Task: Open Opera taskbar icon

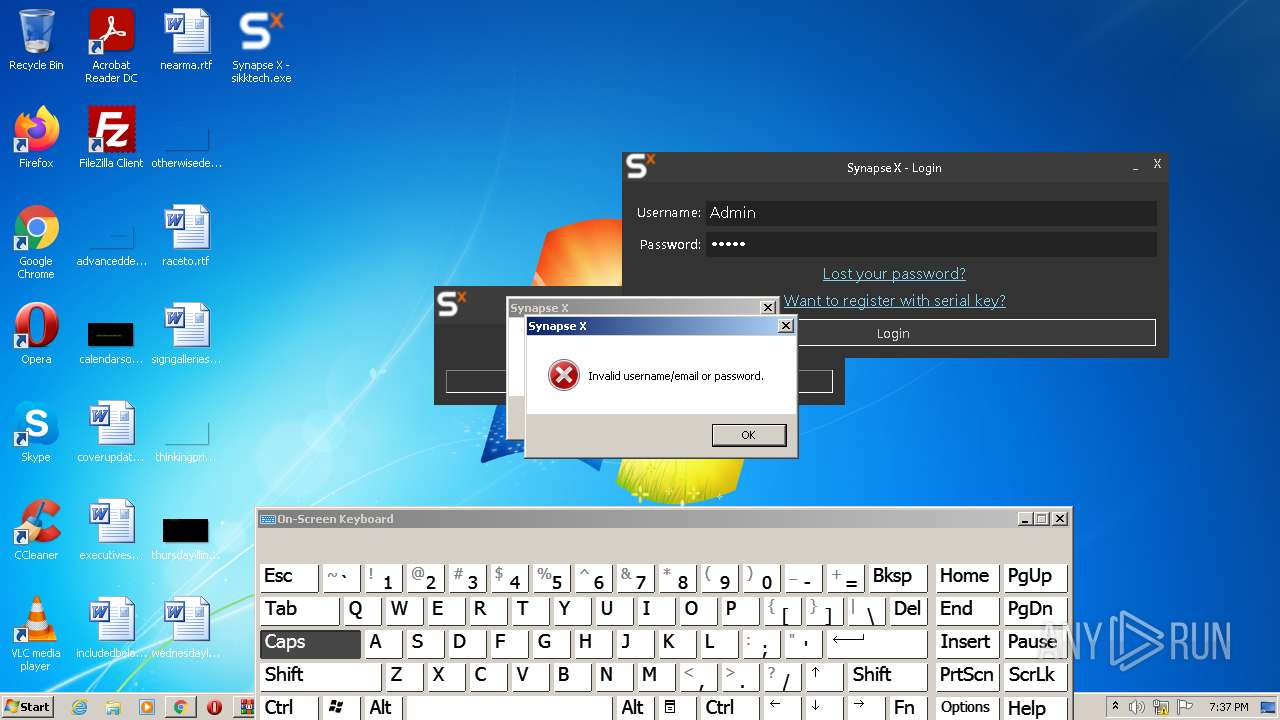Action: point(214,707)
